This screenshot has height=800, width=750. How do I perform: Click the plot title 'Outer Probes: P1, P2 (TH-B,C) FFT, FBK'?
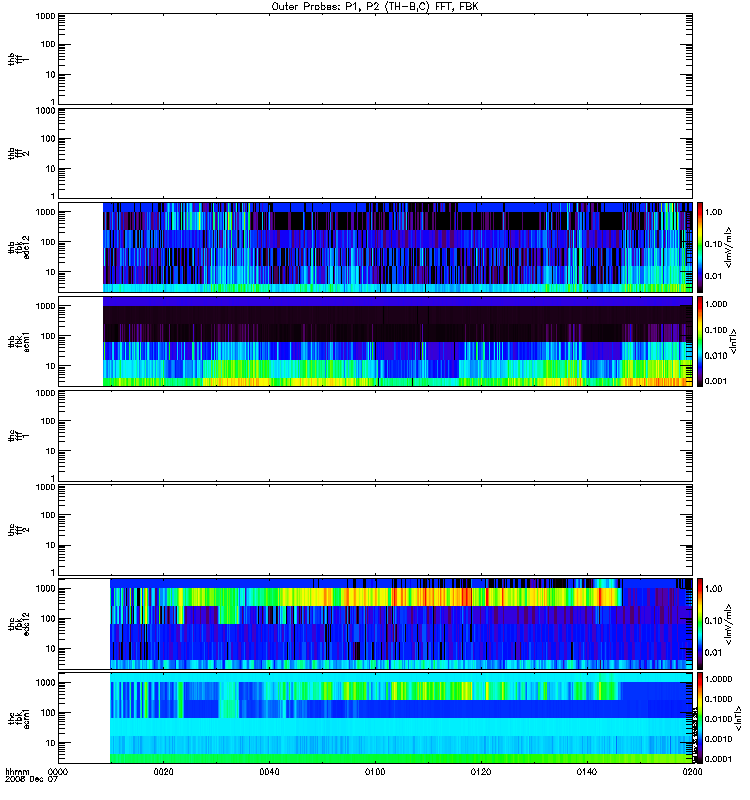pyautogui.click(x=375, y=7)
